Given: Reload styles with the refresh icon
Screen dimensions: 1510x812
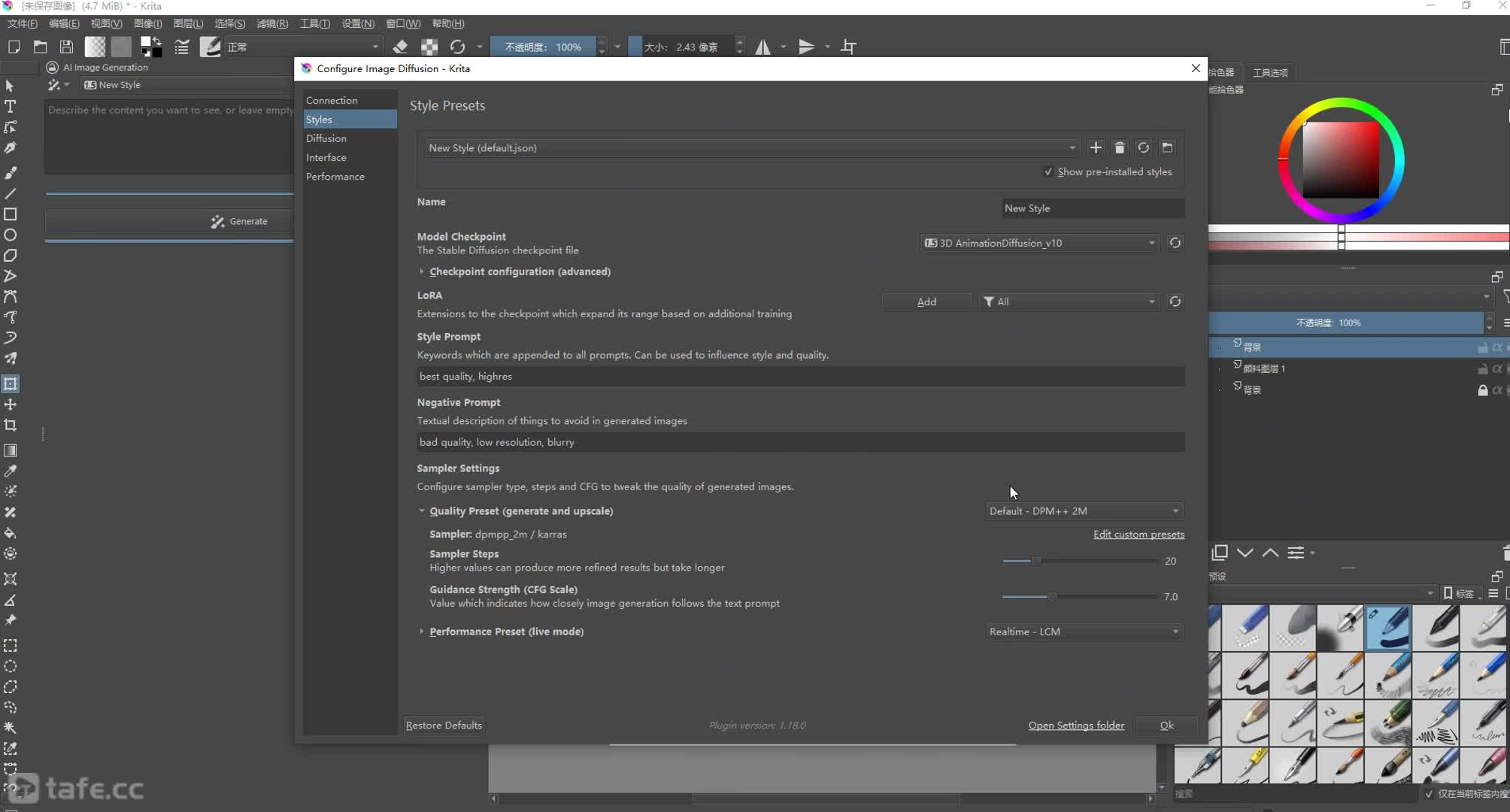Looking at the screenshot, I should pos(1144,148).
